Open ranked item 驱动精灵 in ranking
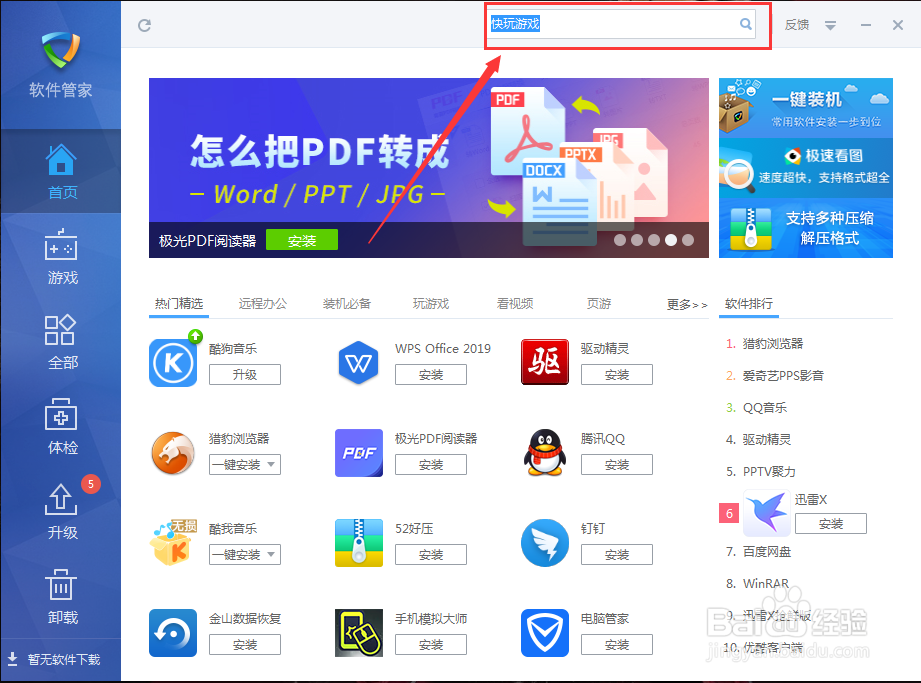921x683 pixels. click(x=767, y=439)
